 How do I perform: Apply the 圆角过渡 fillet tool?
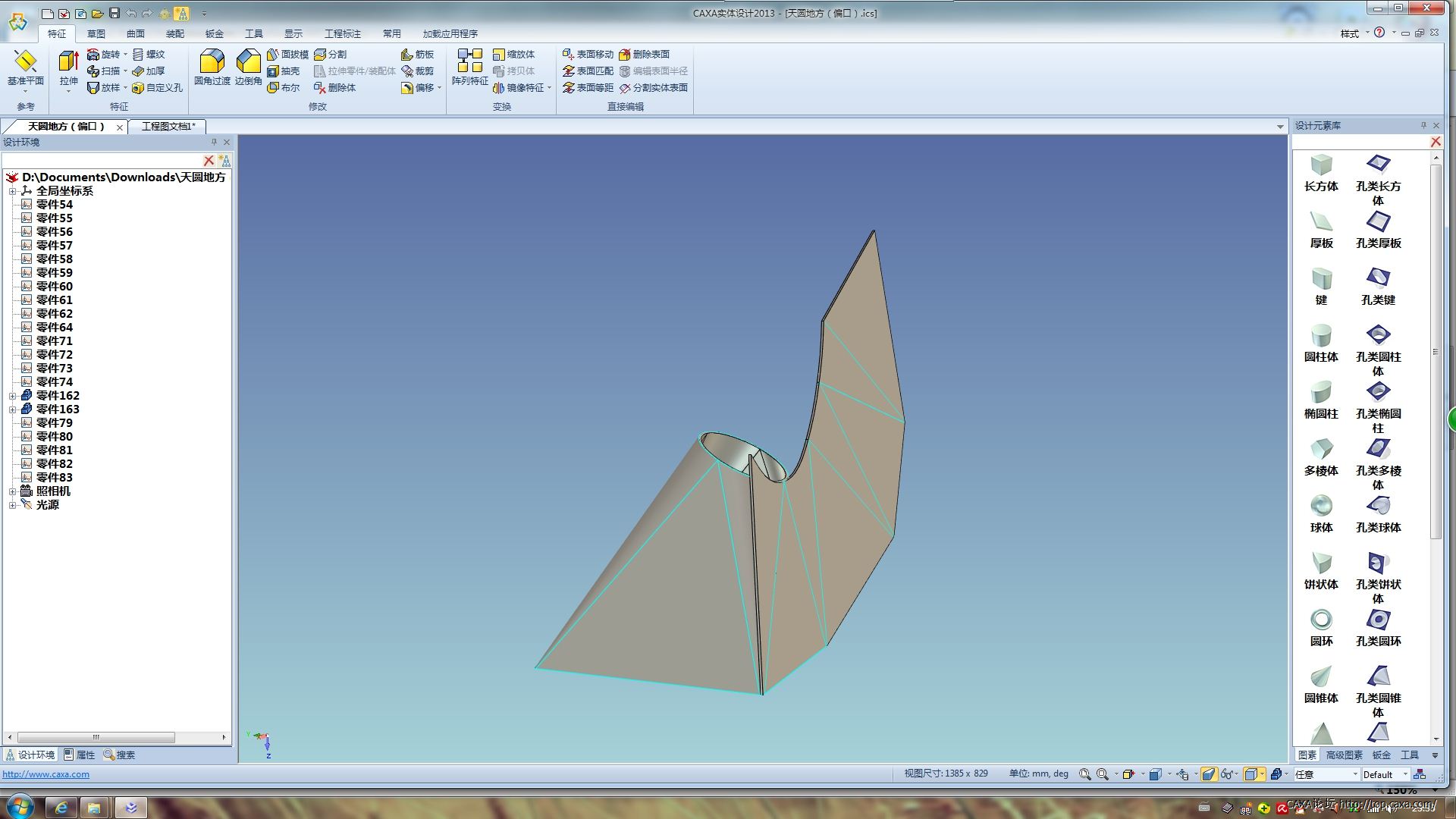[x=212, y=68]
